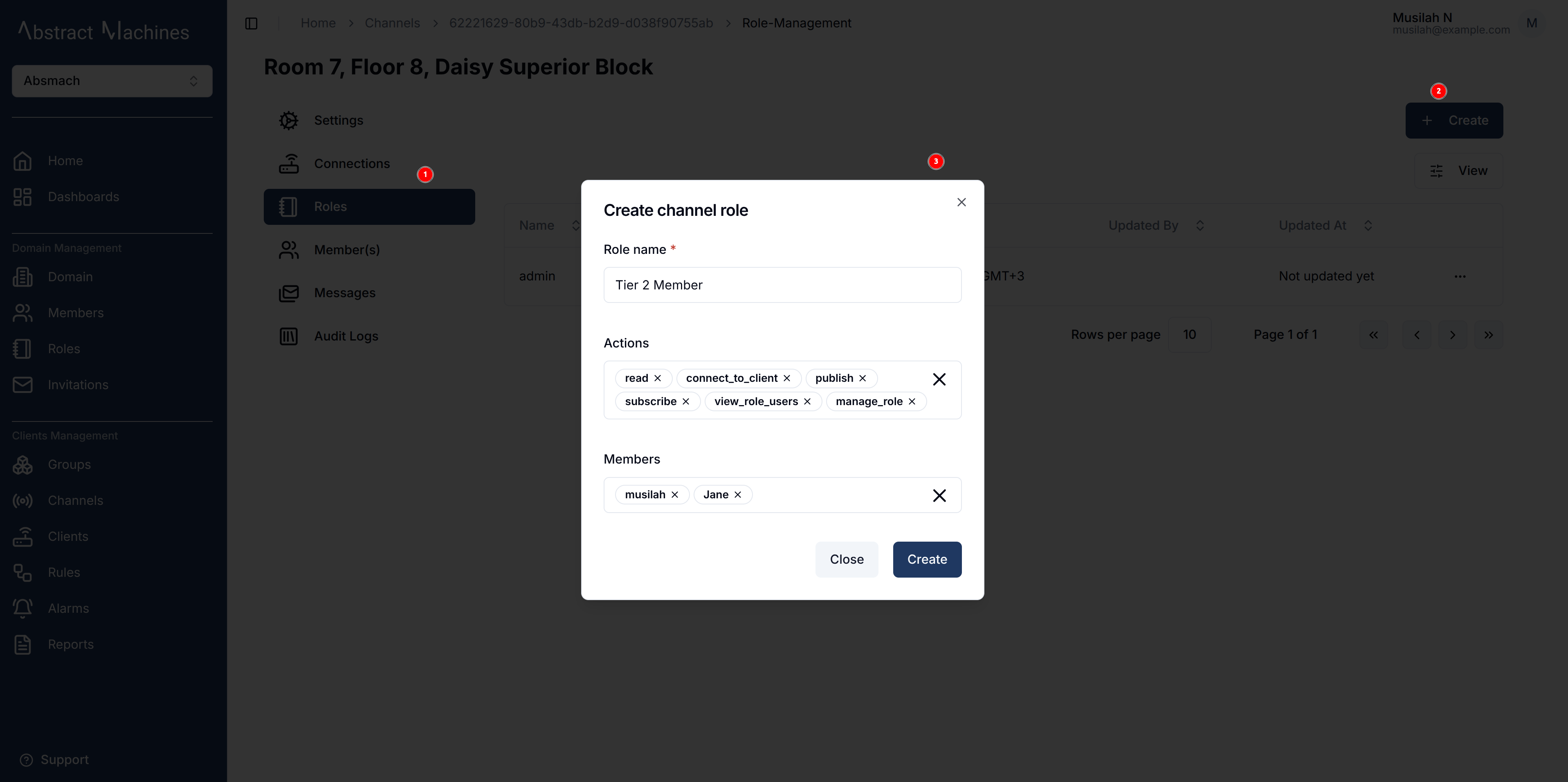Remove the publish action tag

coord(863,378)
